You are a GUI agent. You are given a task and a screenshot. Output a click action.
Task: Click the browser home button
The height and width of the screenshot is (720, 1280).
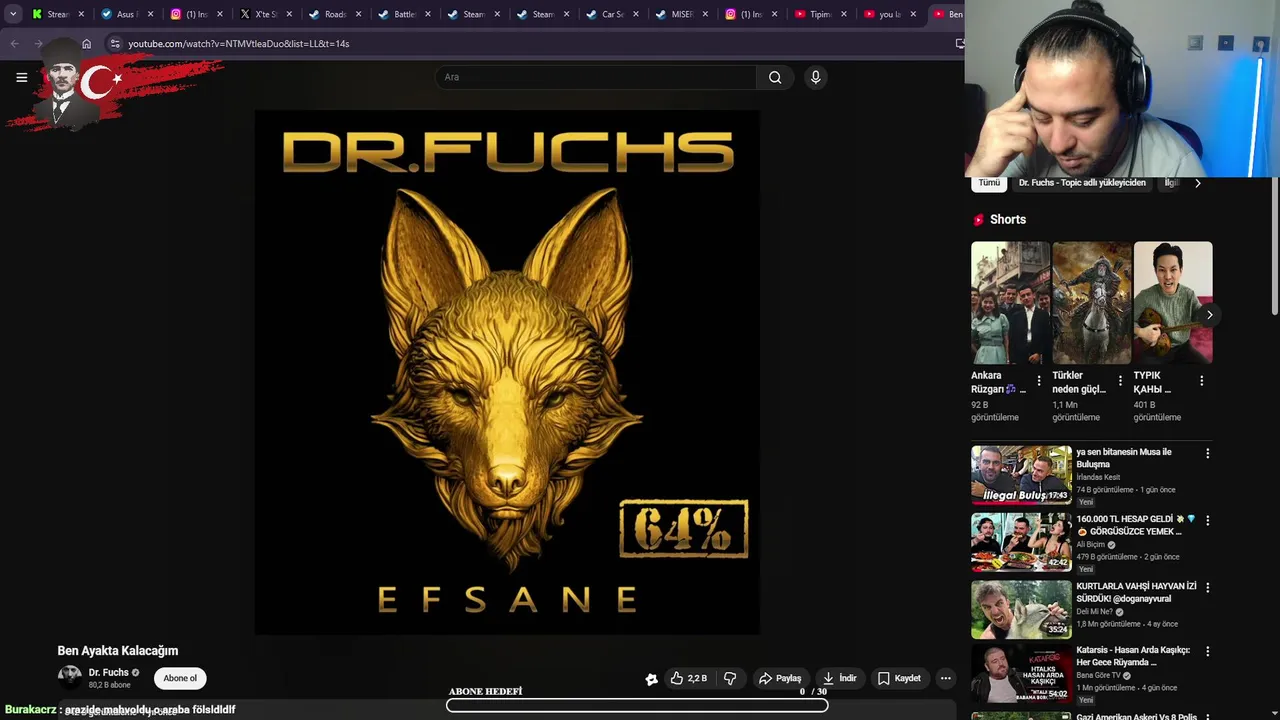coord(86,44)
